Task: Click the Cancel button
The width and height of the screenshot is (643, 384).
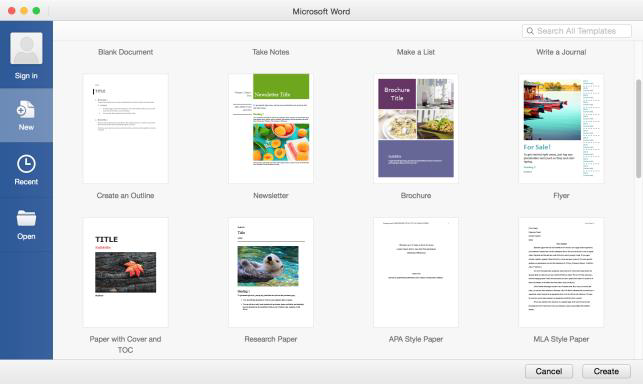Action: point(549,371)
